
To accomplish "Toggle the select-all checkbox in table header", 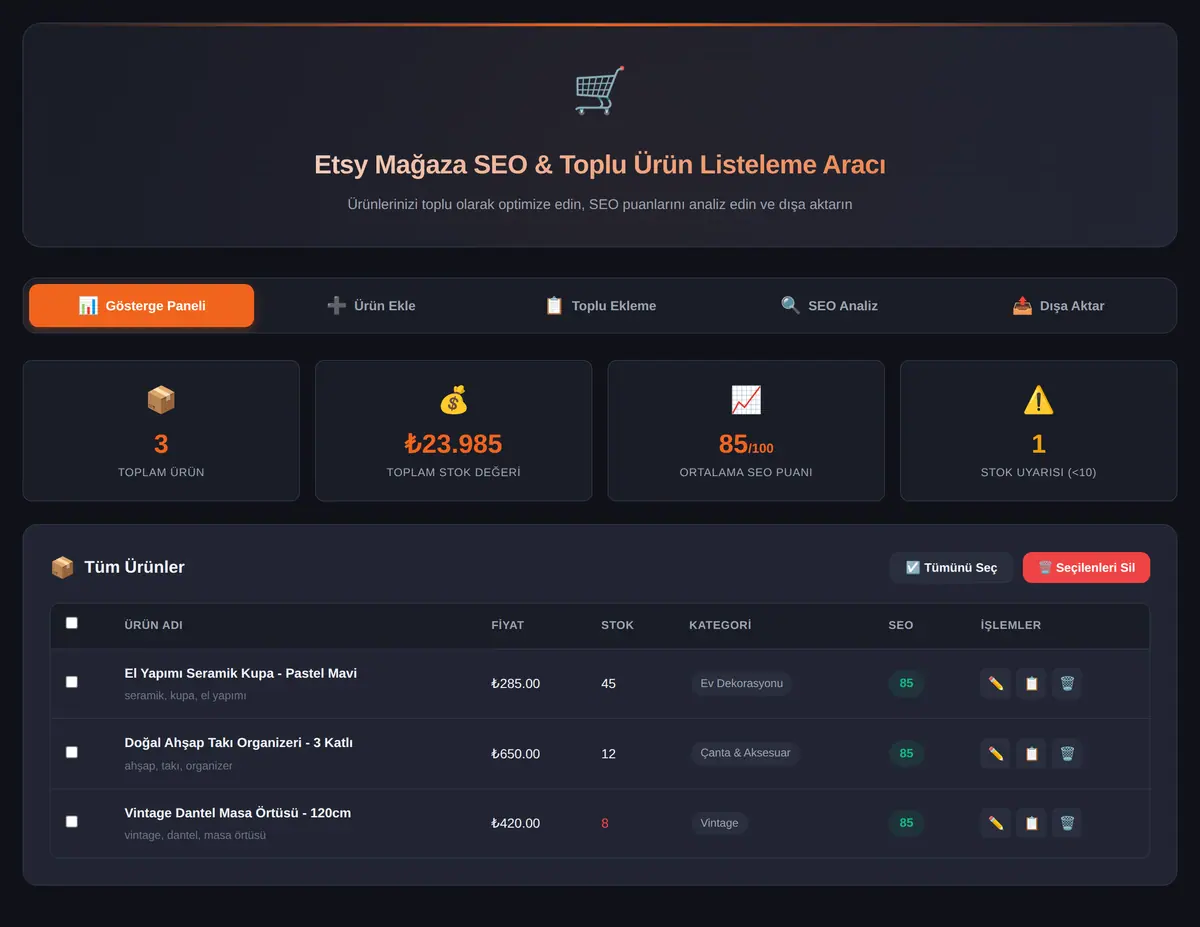I will [x=71, y=623].
